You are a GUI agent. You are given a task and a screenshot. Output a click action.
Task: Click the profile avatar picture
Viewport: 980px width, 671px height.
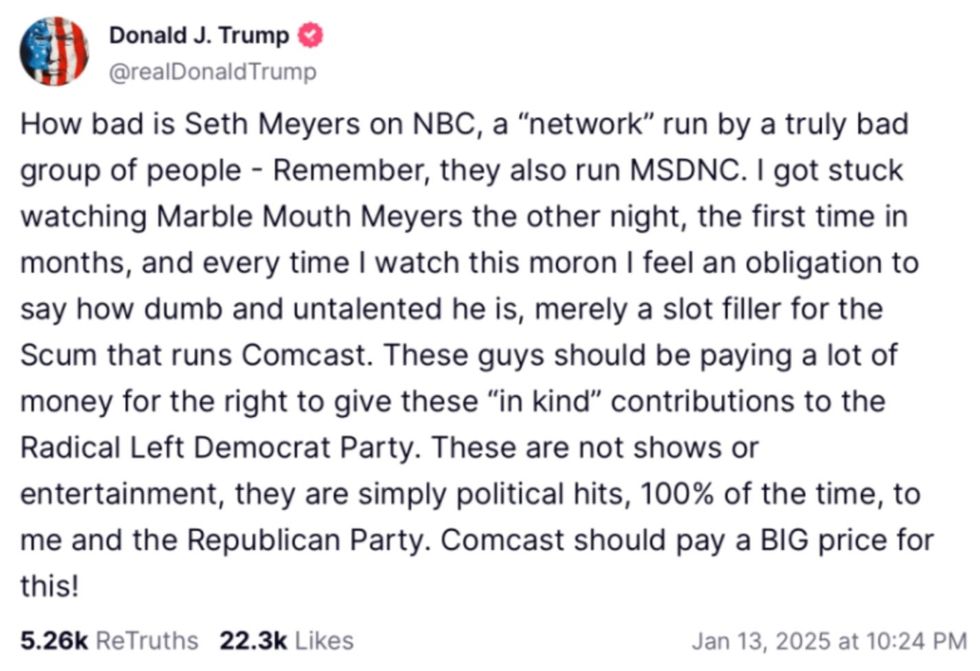pyautogui.click(x=54, y=51)
